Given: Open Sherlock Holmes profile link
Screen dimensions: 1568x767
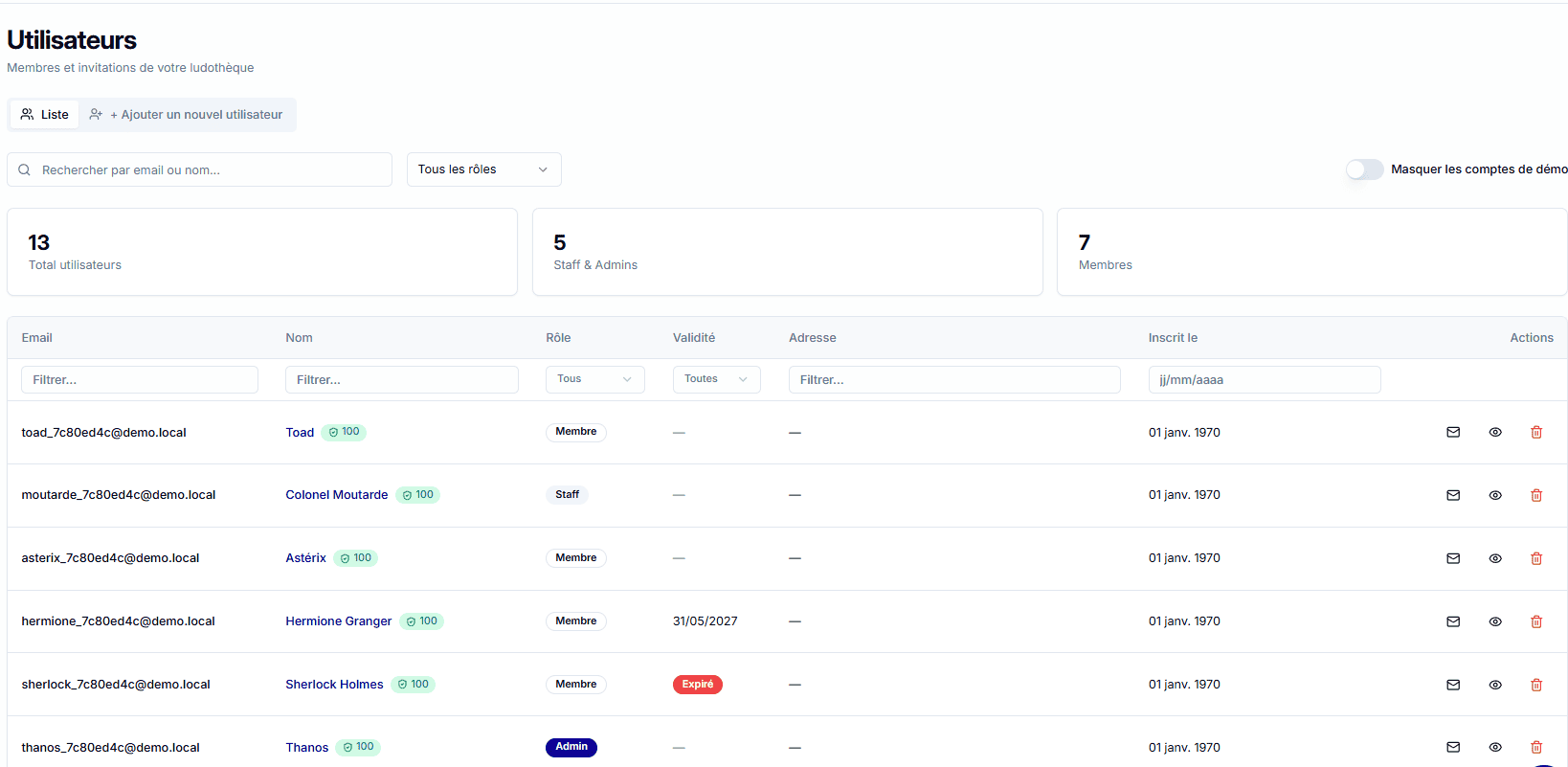Looking at the screenshot, I should [x=334, y=685].
